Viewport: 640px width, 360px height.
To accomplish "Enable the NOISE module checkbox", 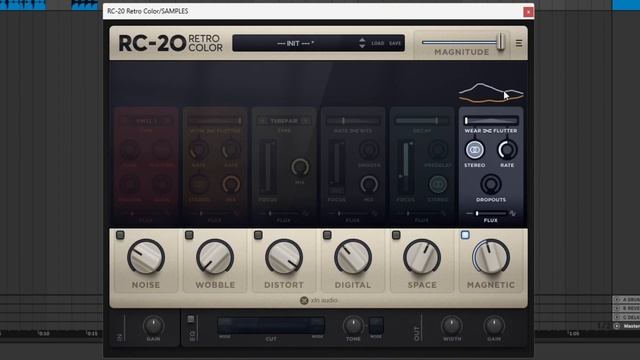I will click(120, 235).
